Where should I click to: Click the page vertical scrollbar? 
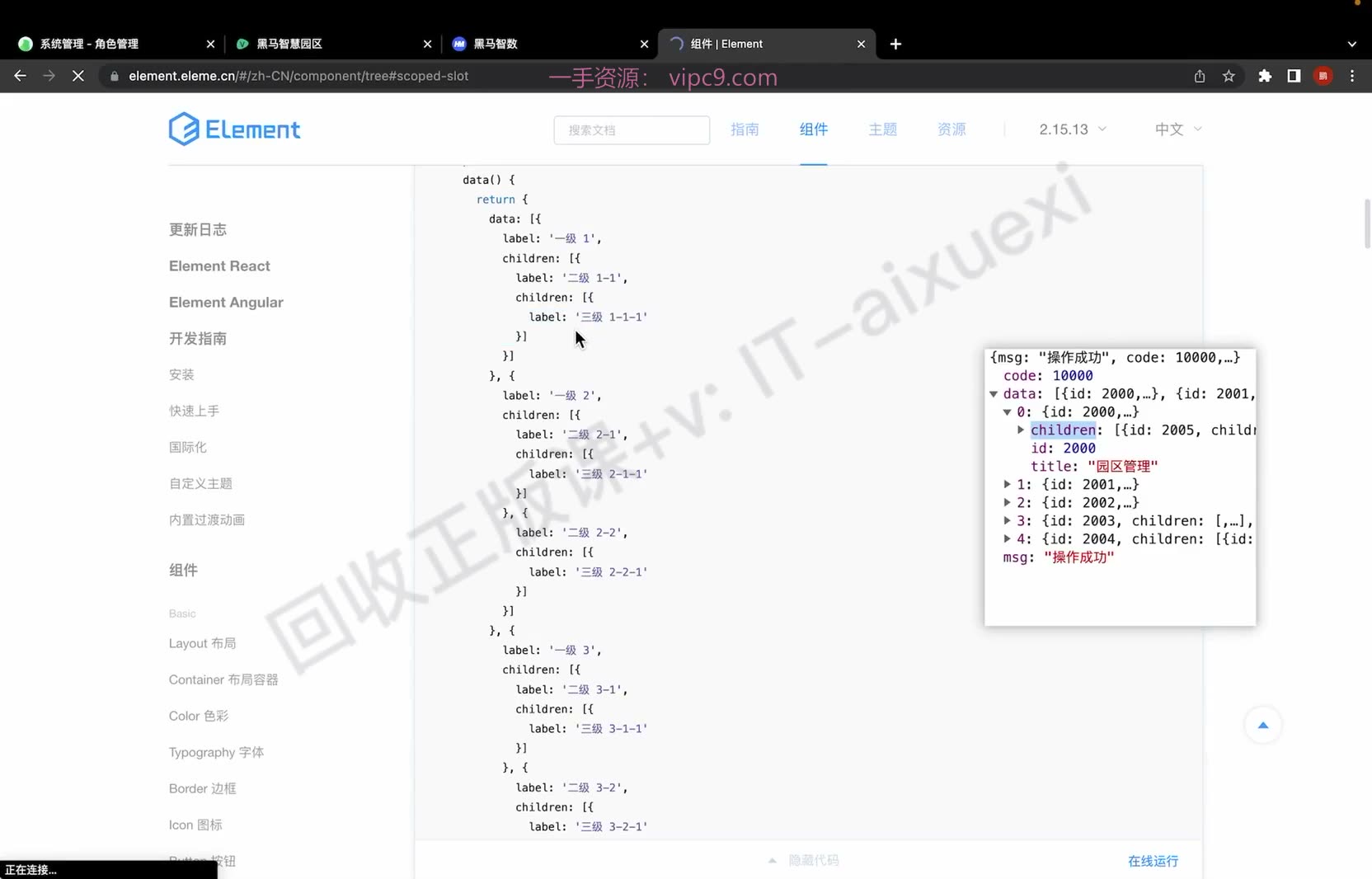click(1367, 223)
